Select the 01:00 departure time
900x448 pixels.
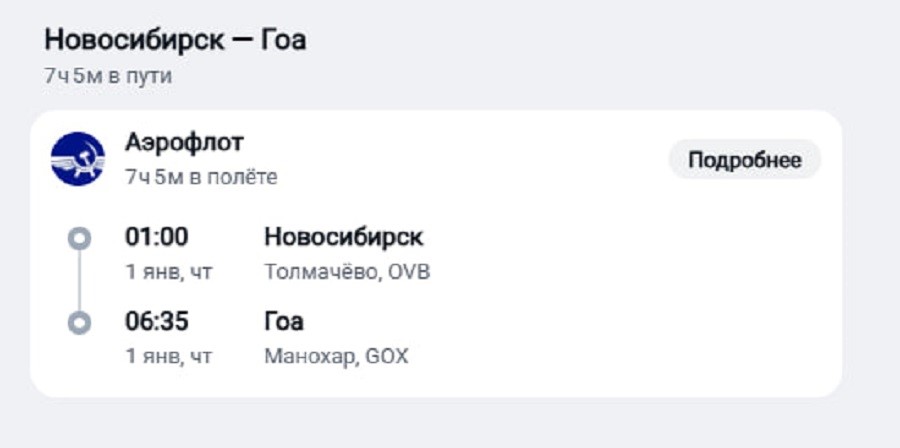click(x=156, y=237)
